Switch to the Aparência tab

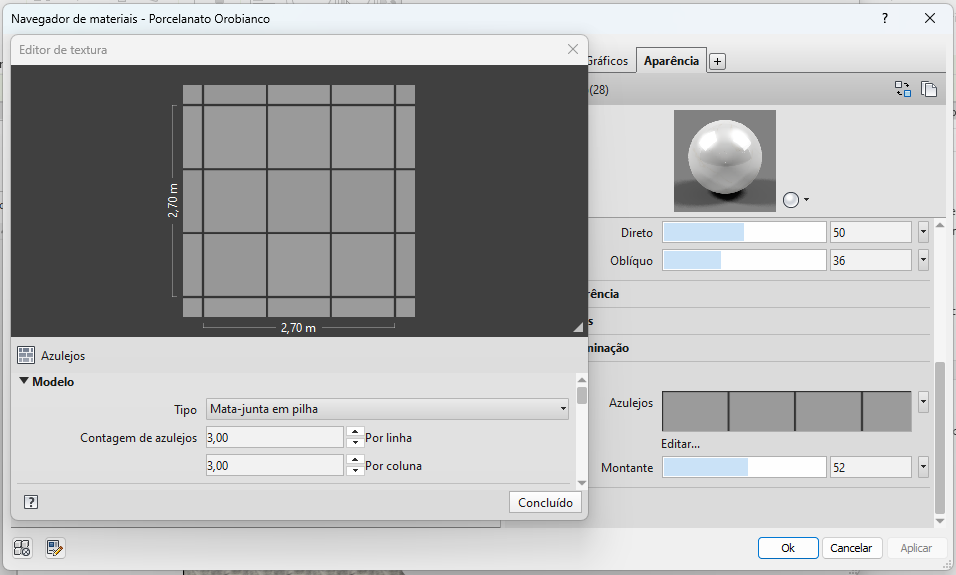pos(671,60)
